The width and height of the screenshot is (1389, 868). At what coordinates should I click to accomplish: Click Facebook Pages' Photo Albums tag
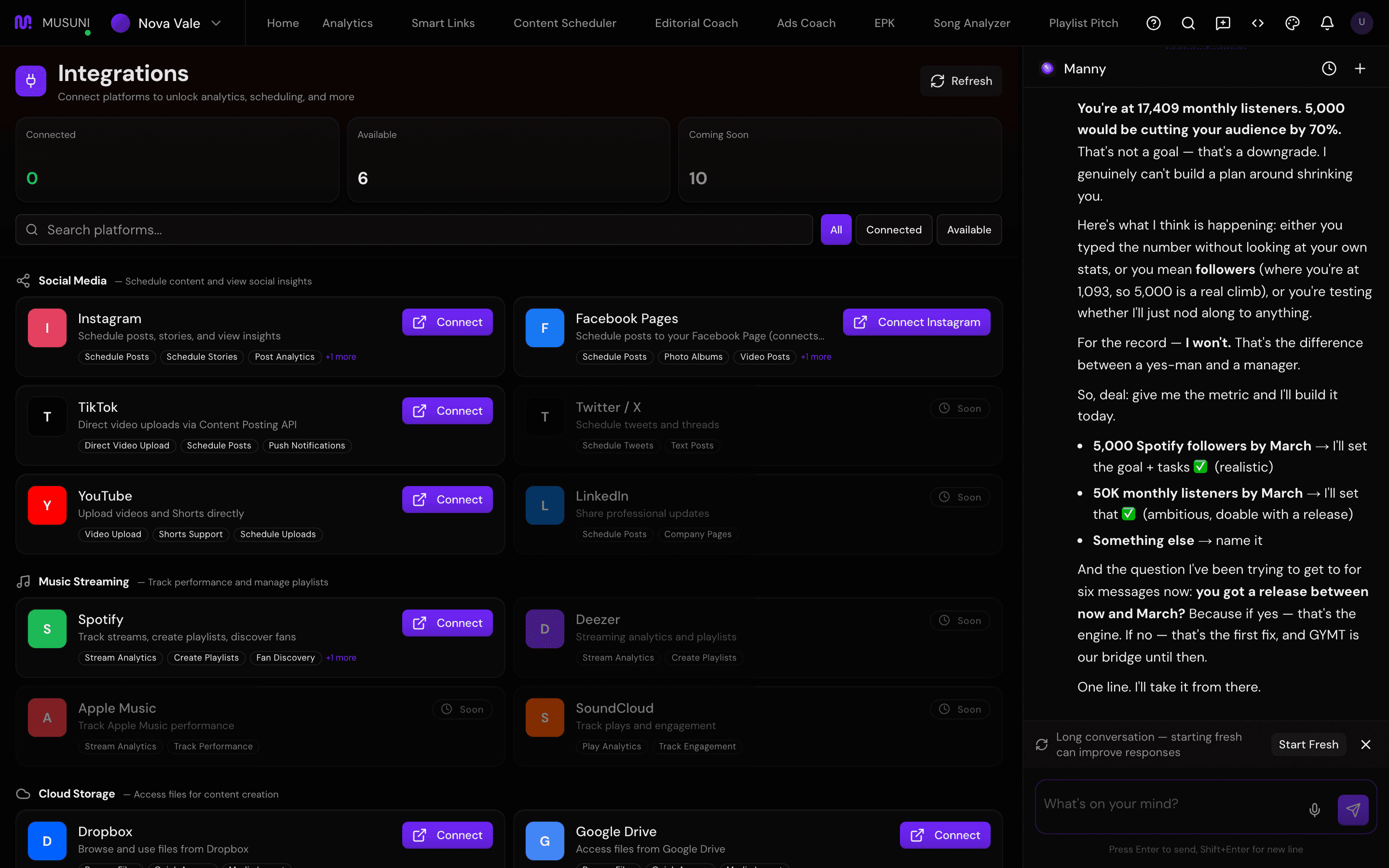click(x=694, y=356)
